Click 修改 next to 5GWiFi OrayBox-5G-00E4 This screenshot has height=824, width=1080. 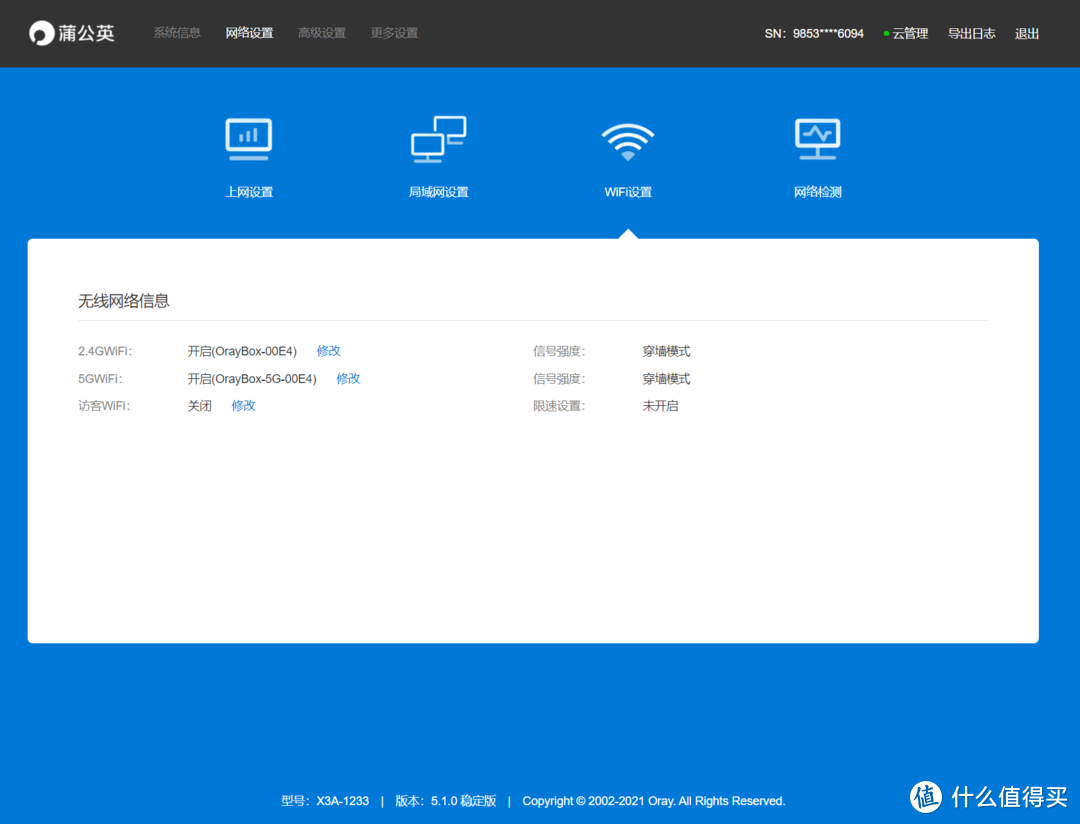click(348, 378)
